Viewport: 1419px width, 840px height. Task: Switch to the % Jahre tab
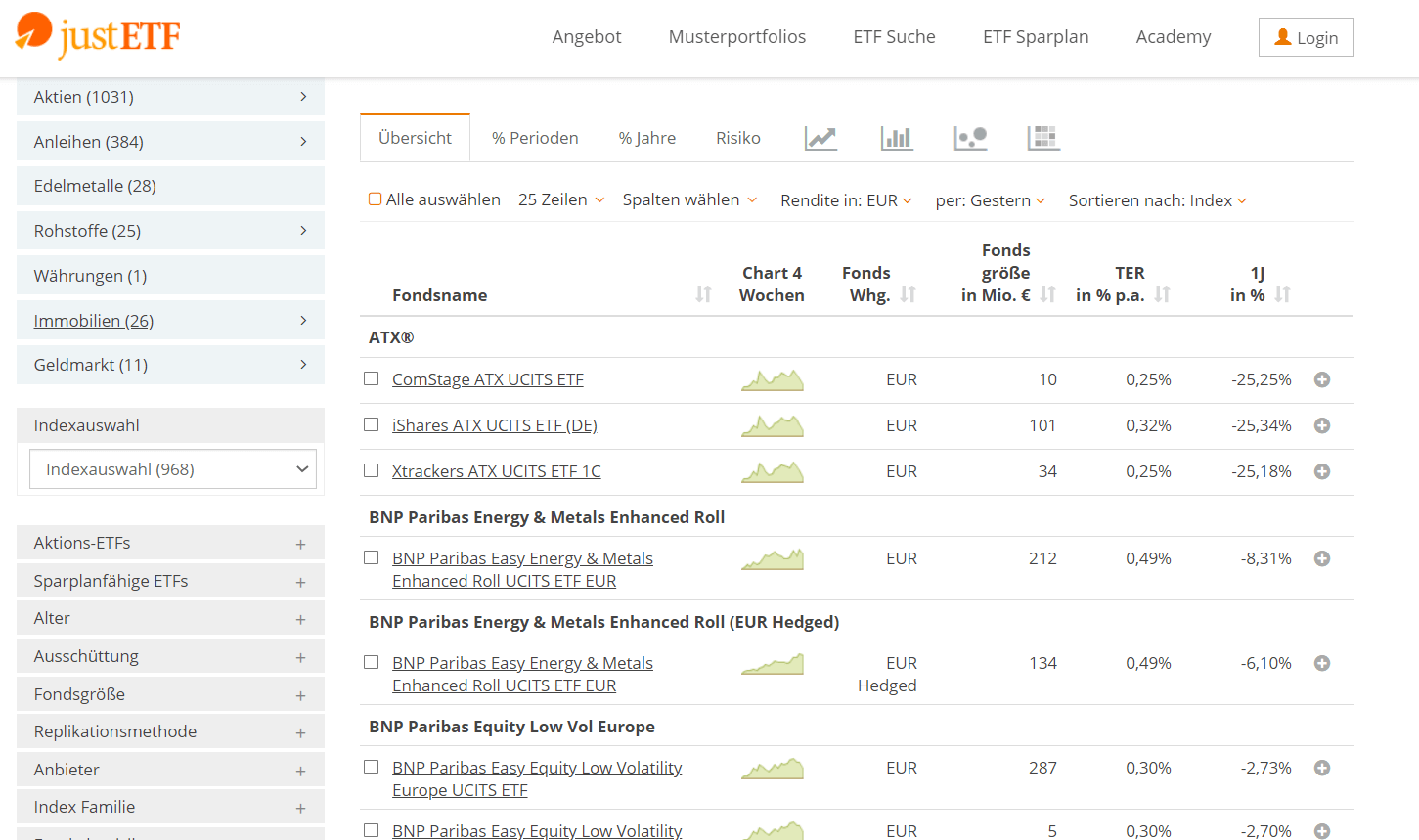coord(647,138)
